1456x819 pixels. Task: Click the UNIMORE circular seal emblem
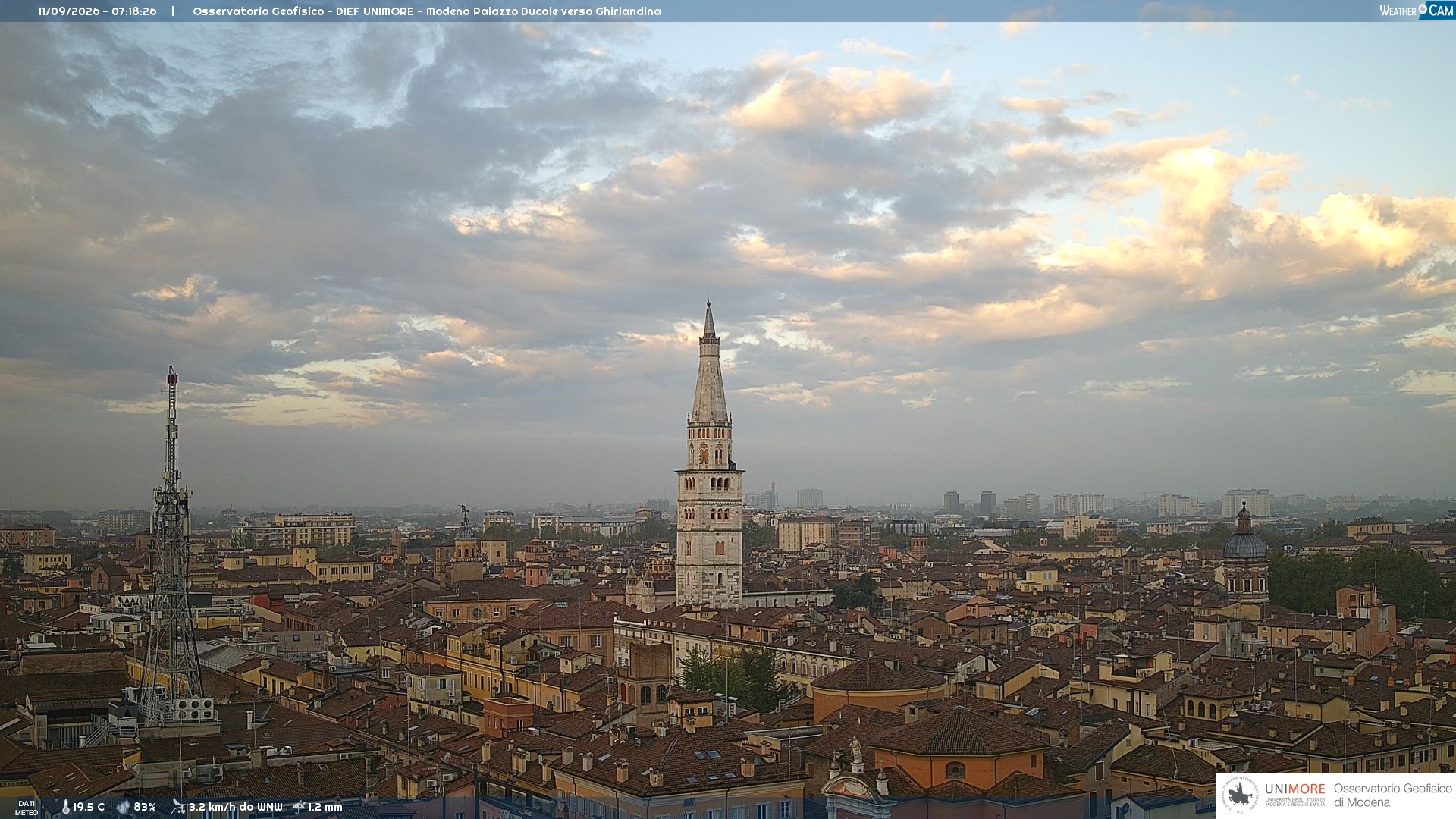tap(1240, 795)
